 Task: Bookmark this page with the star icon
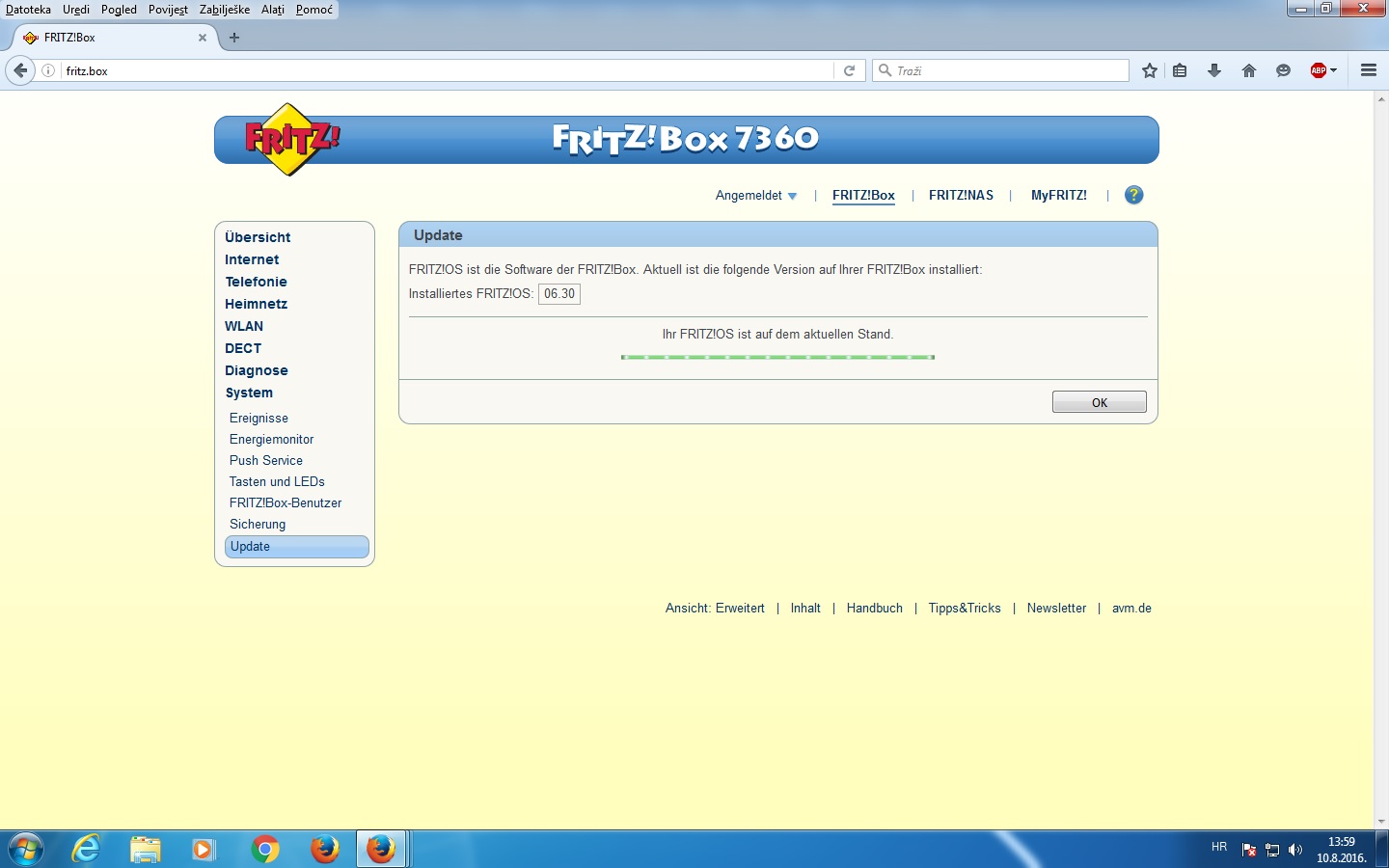tap(1150, 70)
